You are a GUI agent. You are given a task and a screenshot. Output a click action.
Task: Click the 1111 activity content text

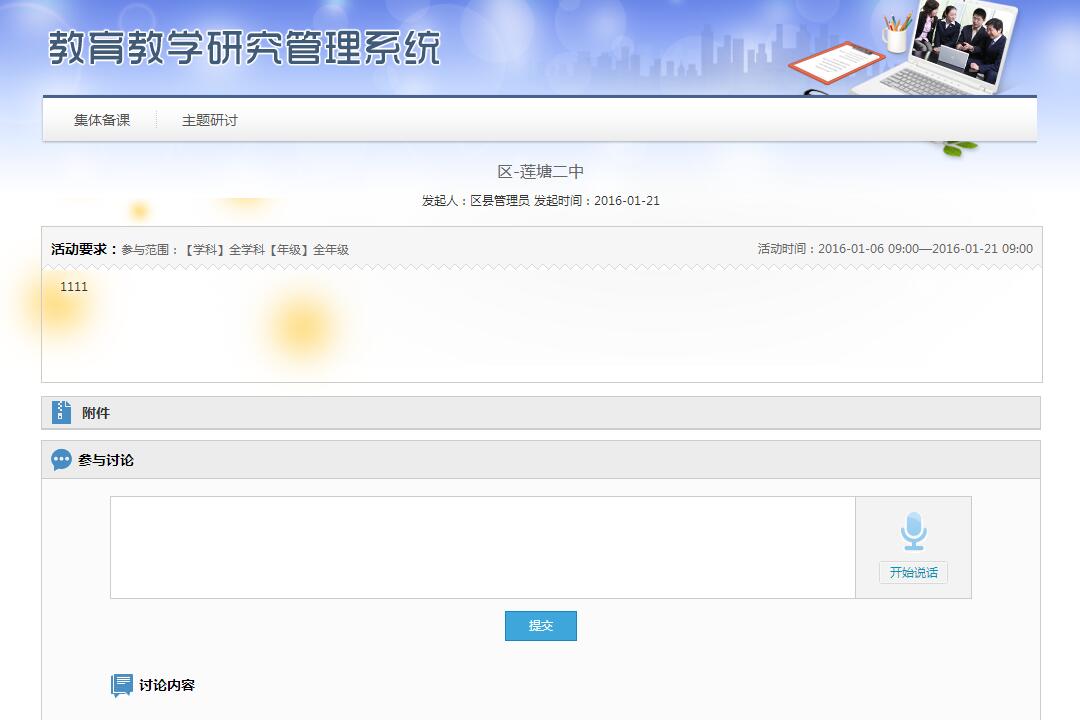(74, 287)
